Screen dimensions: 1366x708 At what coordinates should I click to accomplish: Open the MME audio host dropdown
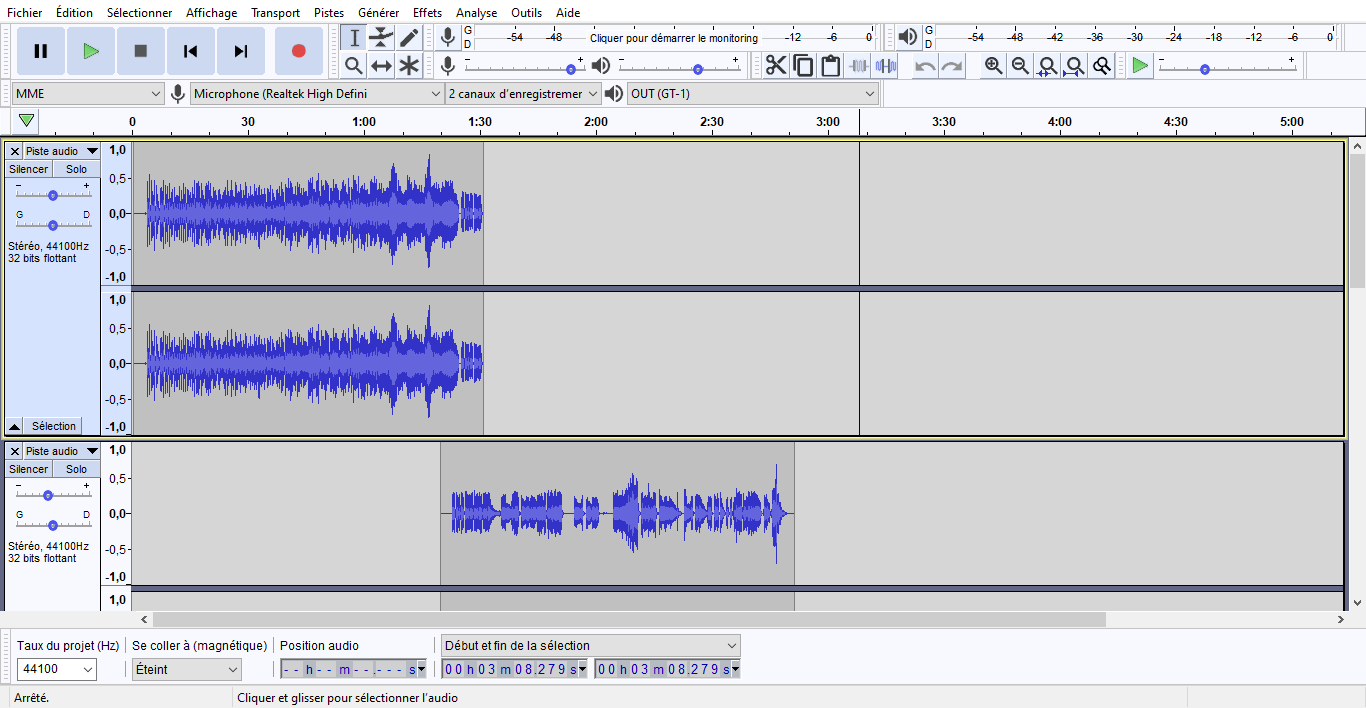point(88,94)
